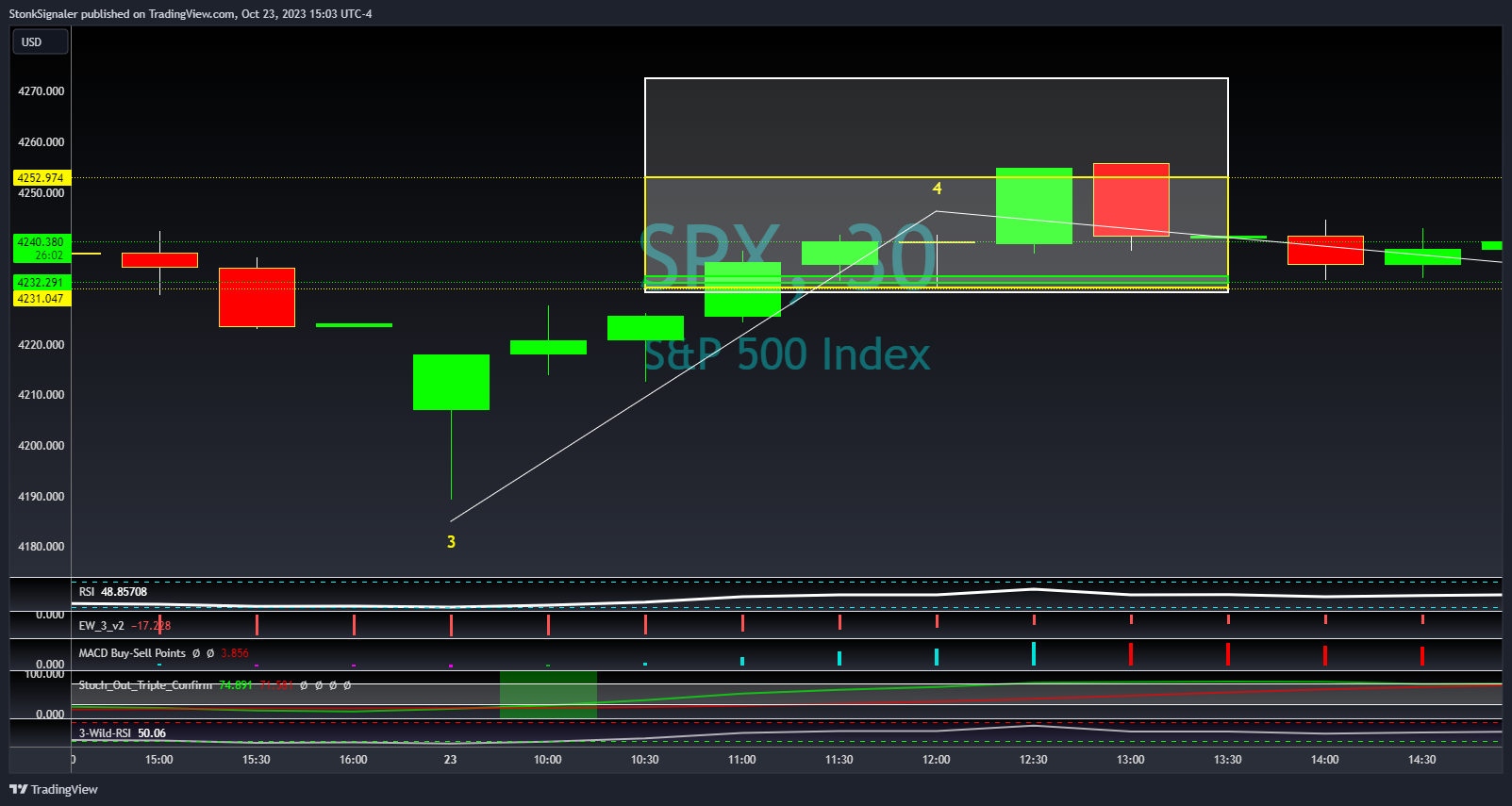1512x806 pixels.
Task: Click the 12:30 time axis label
Action: [1034, 760]
